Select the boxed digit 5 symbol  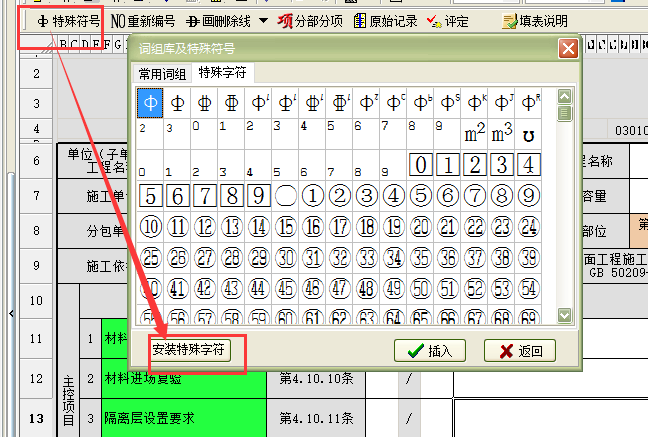[x=150, y=195]
